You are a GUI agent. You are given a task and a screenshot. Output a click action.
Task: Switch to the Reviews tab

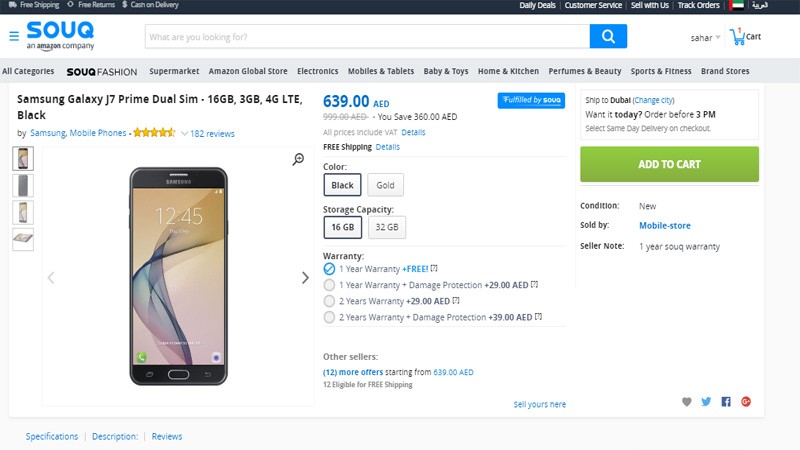pos(167,437)
